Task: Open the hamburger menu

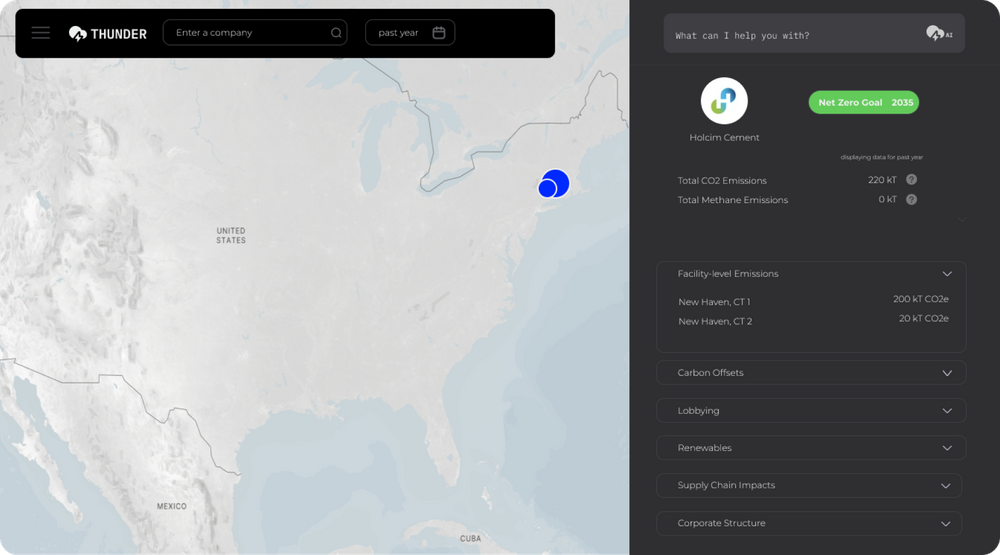Action: (40, 33)
